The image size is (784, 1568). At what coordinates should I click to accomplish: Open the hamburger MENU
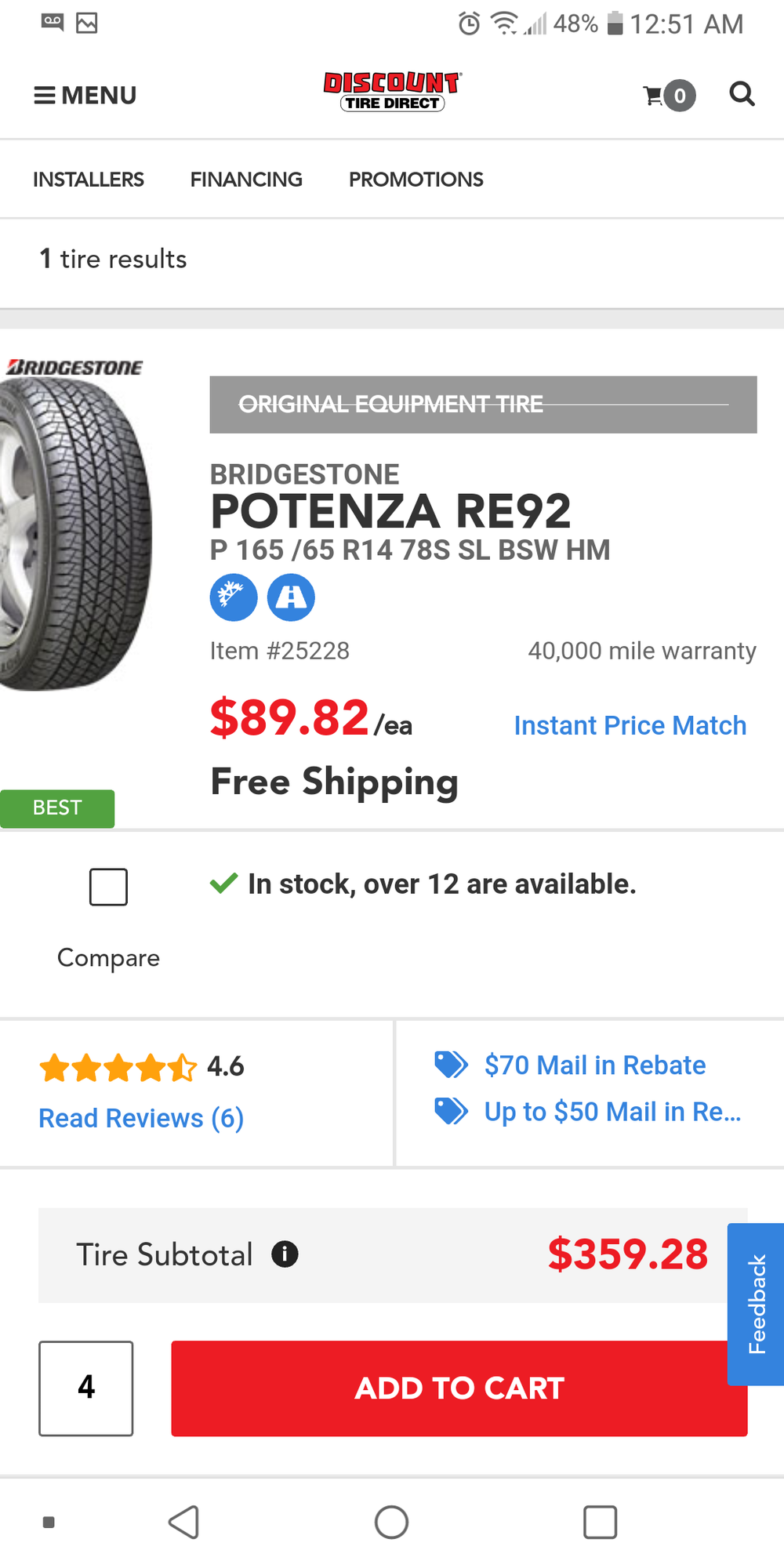coord(85,96)
